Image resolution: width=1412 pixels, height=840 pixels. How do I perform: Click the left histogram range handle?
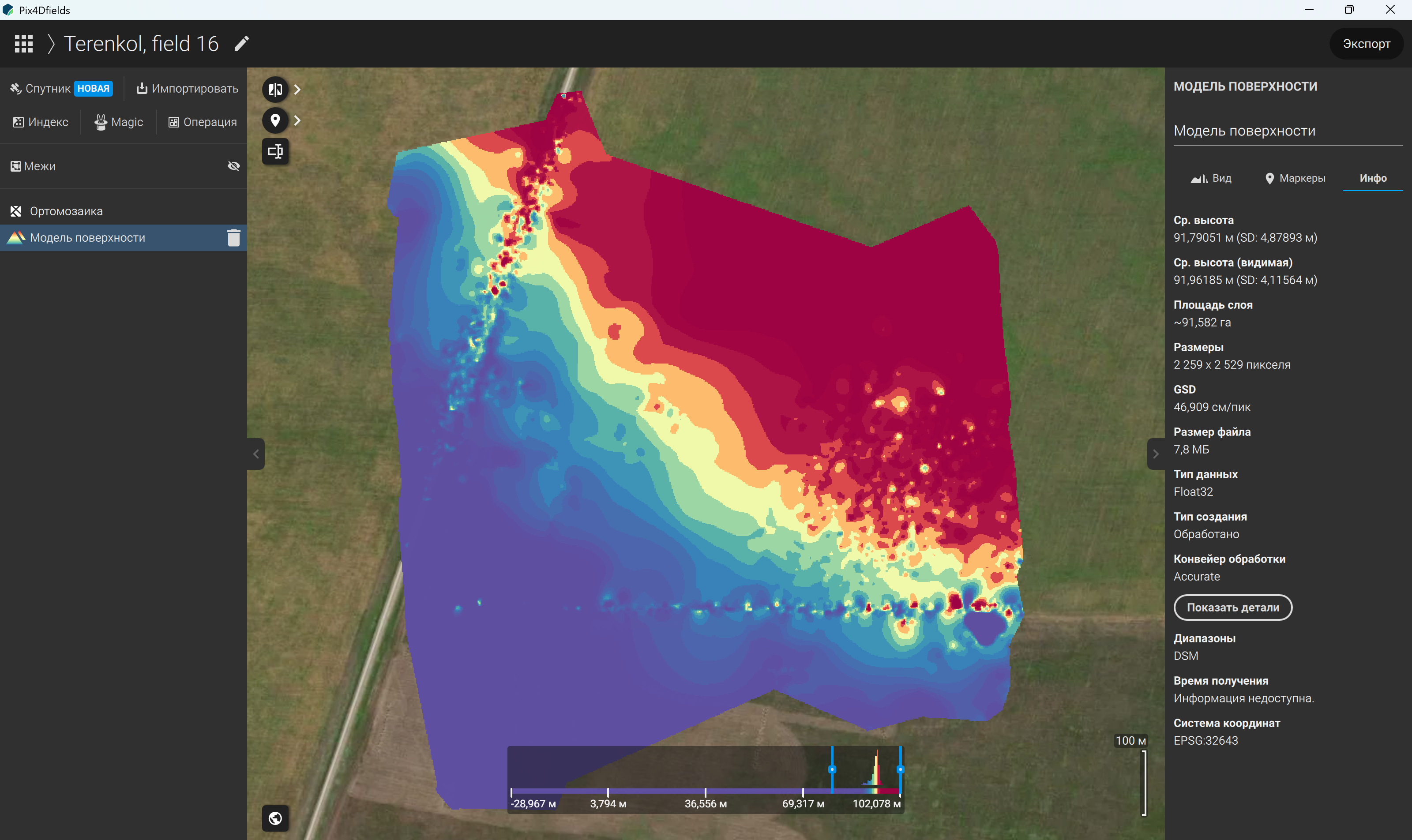(x=832, y=769)
